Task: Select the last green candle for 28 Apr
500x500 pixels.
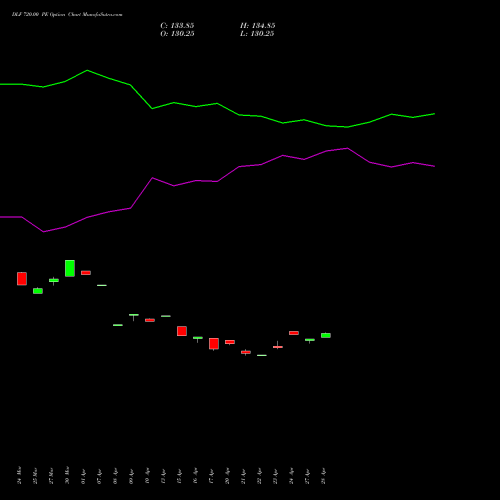Action: 326,335
